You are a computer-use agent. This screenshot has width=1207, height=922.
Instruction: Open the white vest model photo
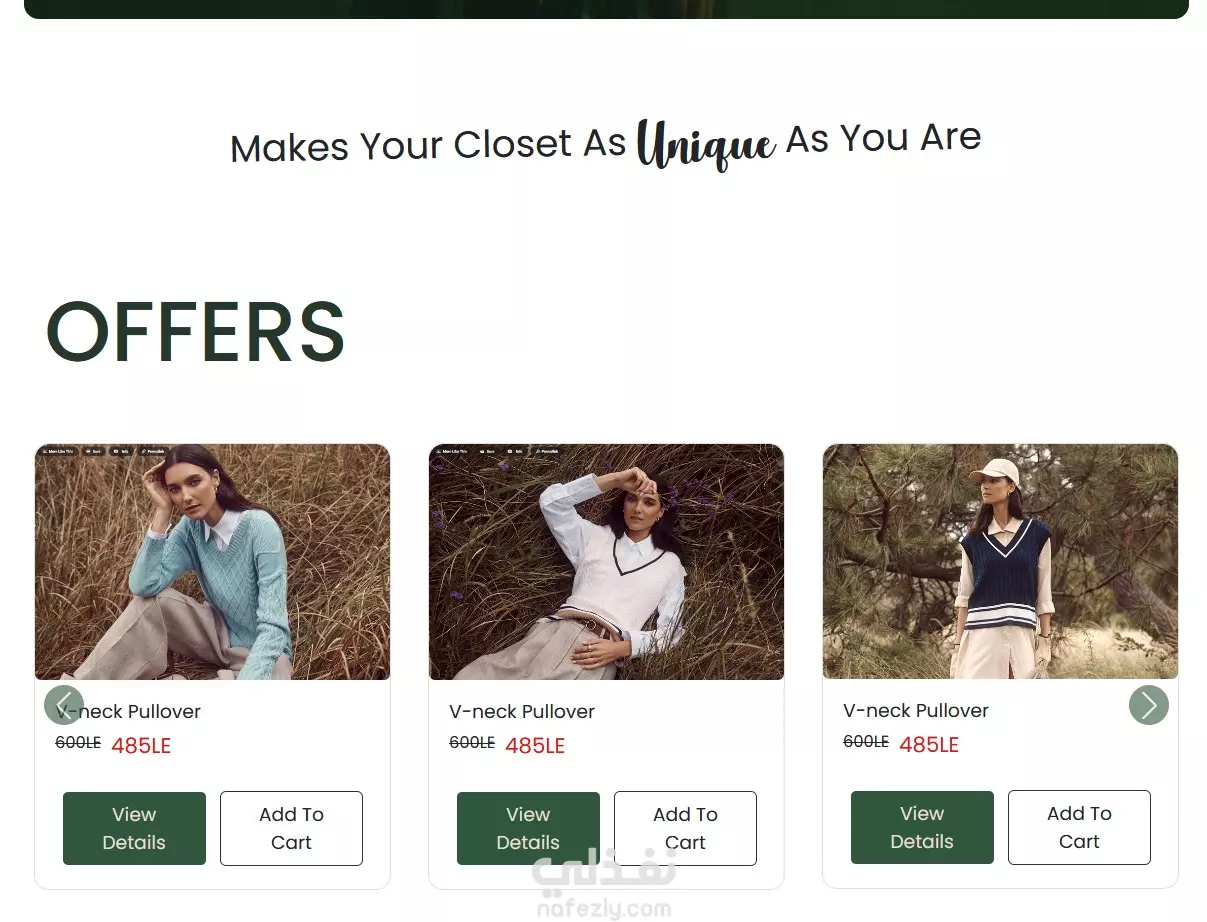pos(606,562)
